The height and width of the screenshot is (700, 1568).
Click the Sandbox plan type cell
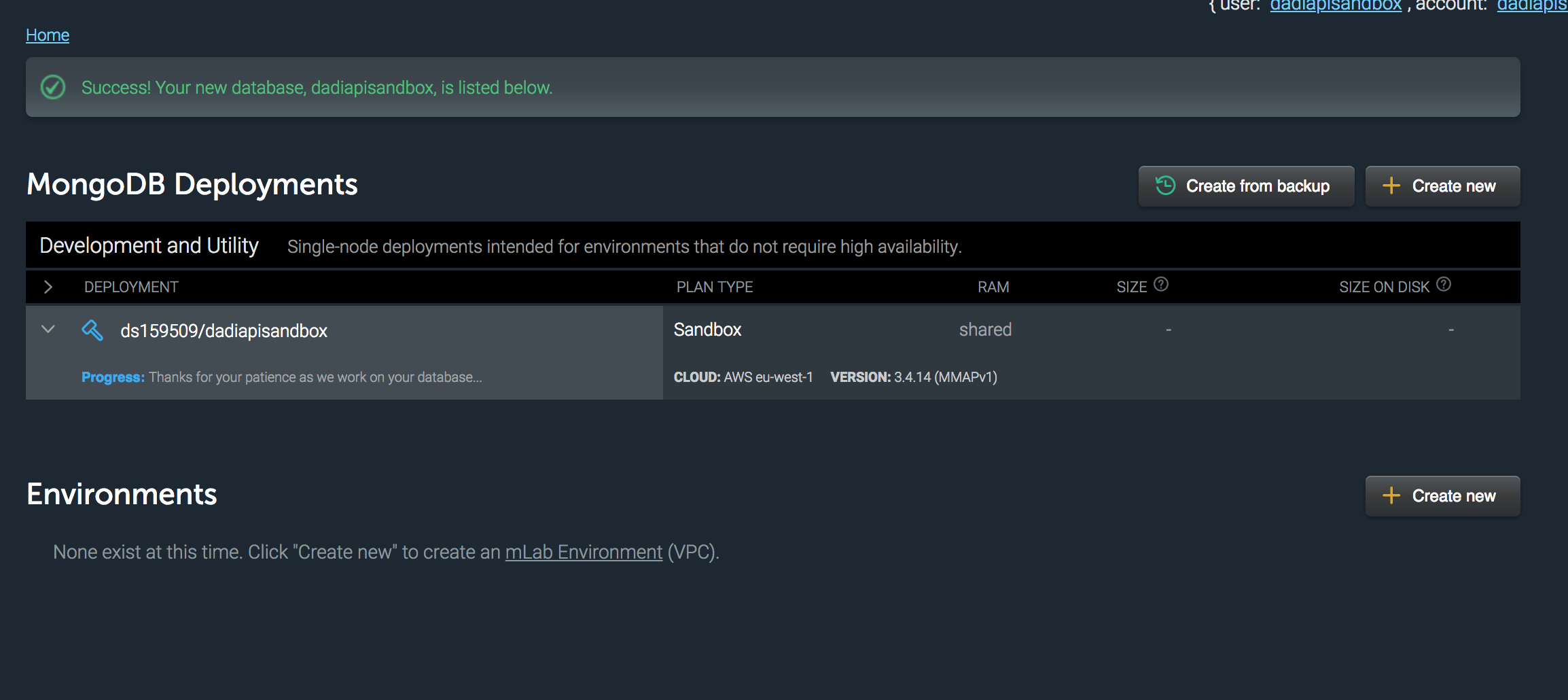coord(707,330)
